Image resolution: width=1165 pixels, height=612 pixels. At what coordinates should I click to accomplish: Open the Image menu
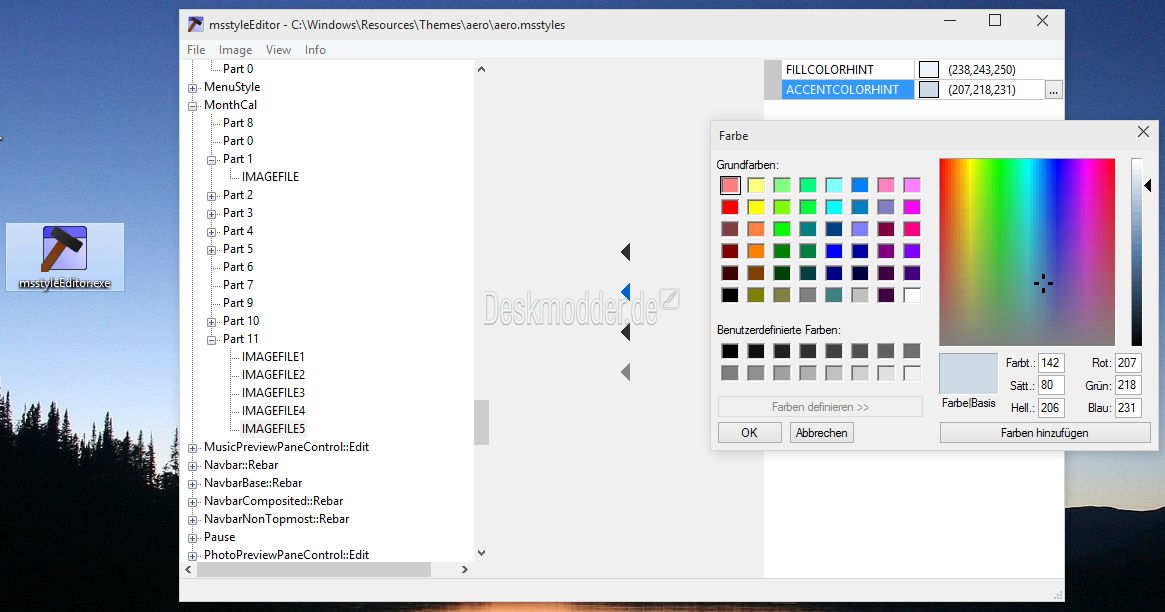pos(235,50)
